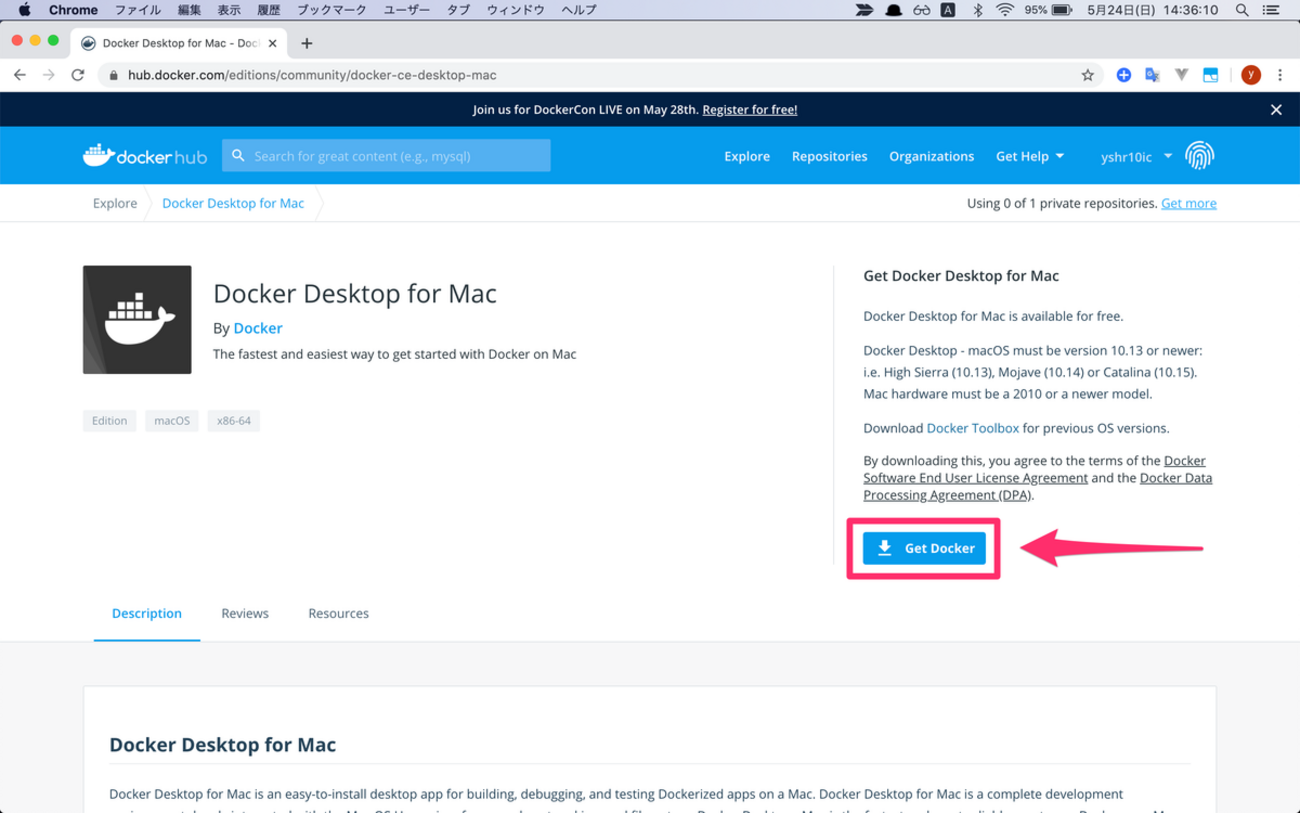Expand the Get Help dropdown

pos(1030,156)
